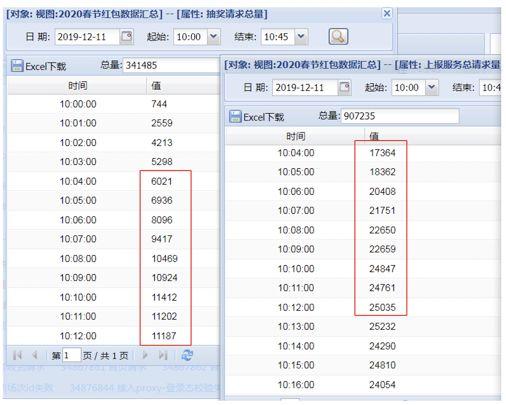Select value 6936 in left table
Screen dimensions: 506x405
[x=162, y=200]
